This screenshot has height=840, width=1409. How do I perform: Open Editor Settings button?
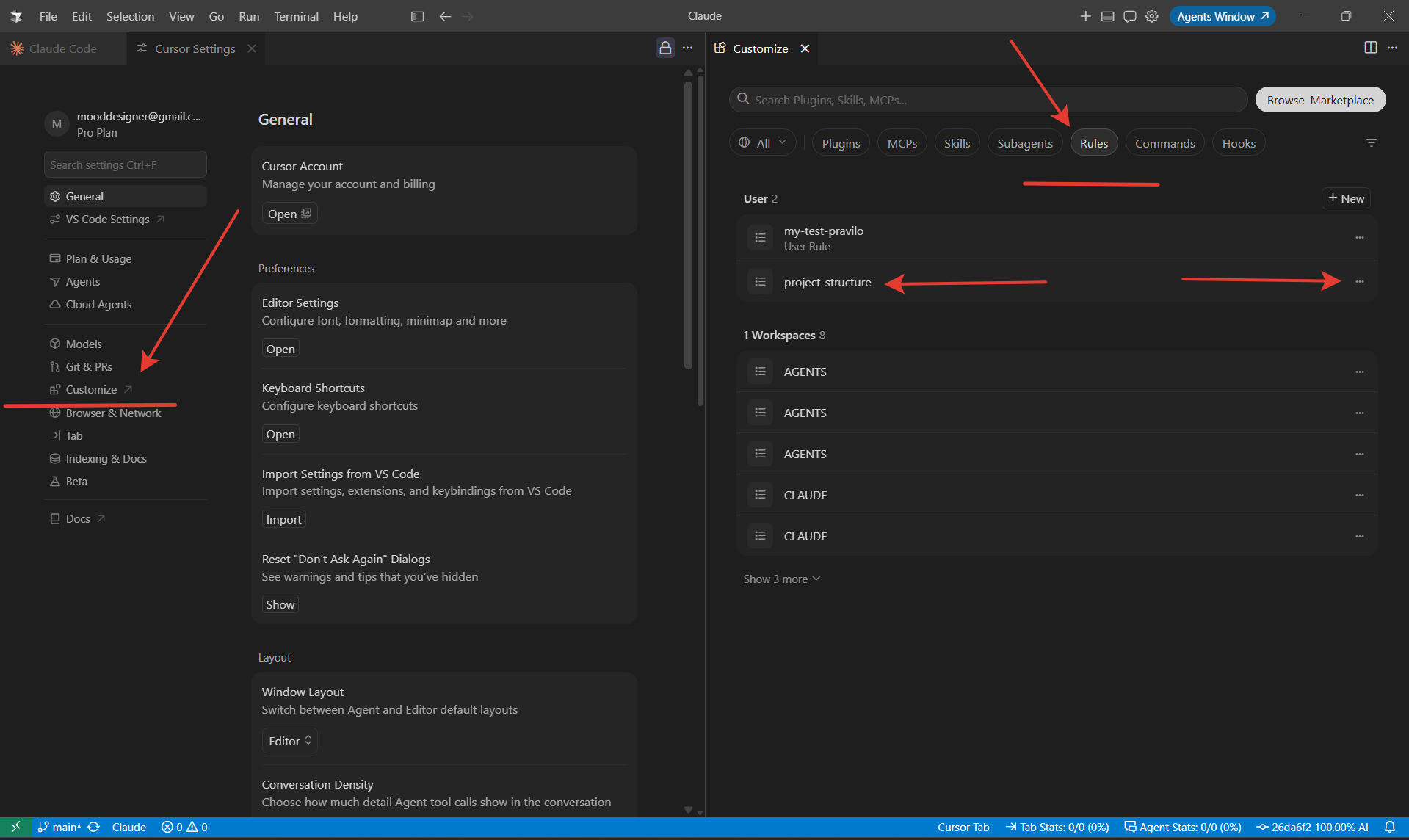click(280, 349)
